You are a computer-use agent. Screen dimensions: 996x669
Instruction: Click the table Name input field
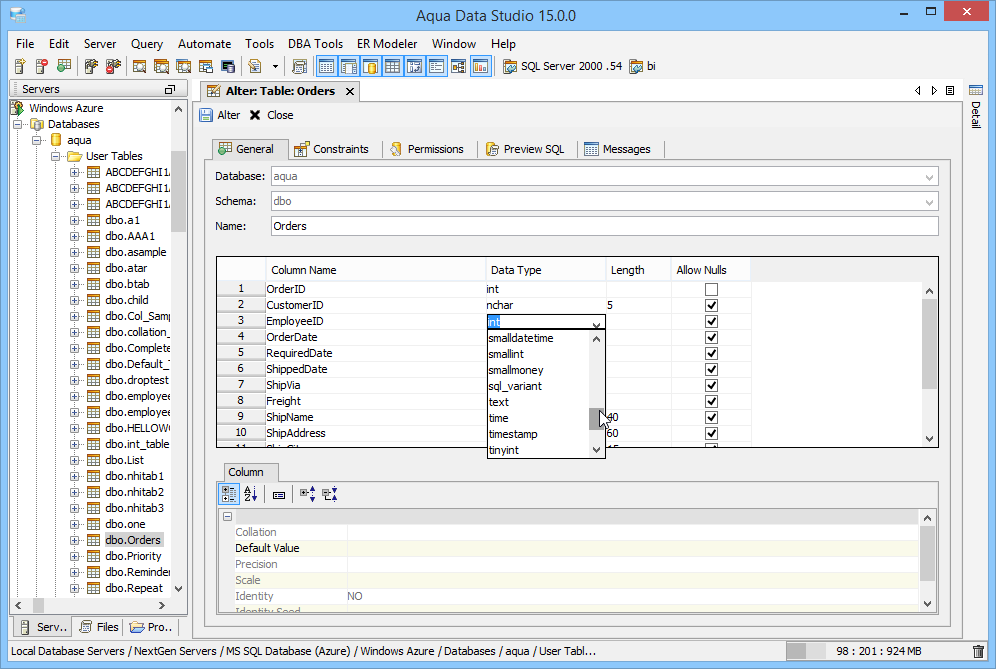click(x=604, y=226)
